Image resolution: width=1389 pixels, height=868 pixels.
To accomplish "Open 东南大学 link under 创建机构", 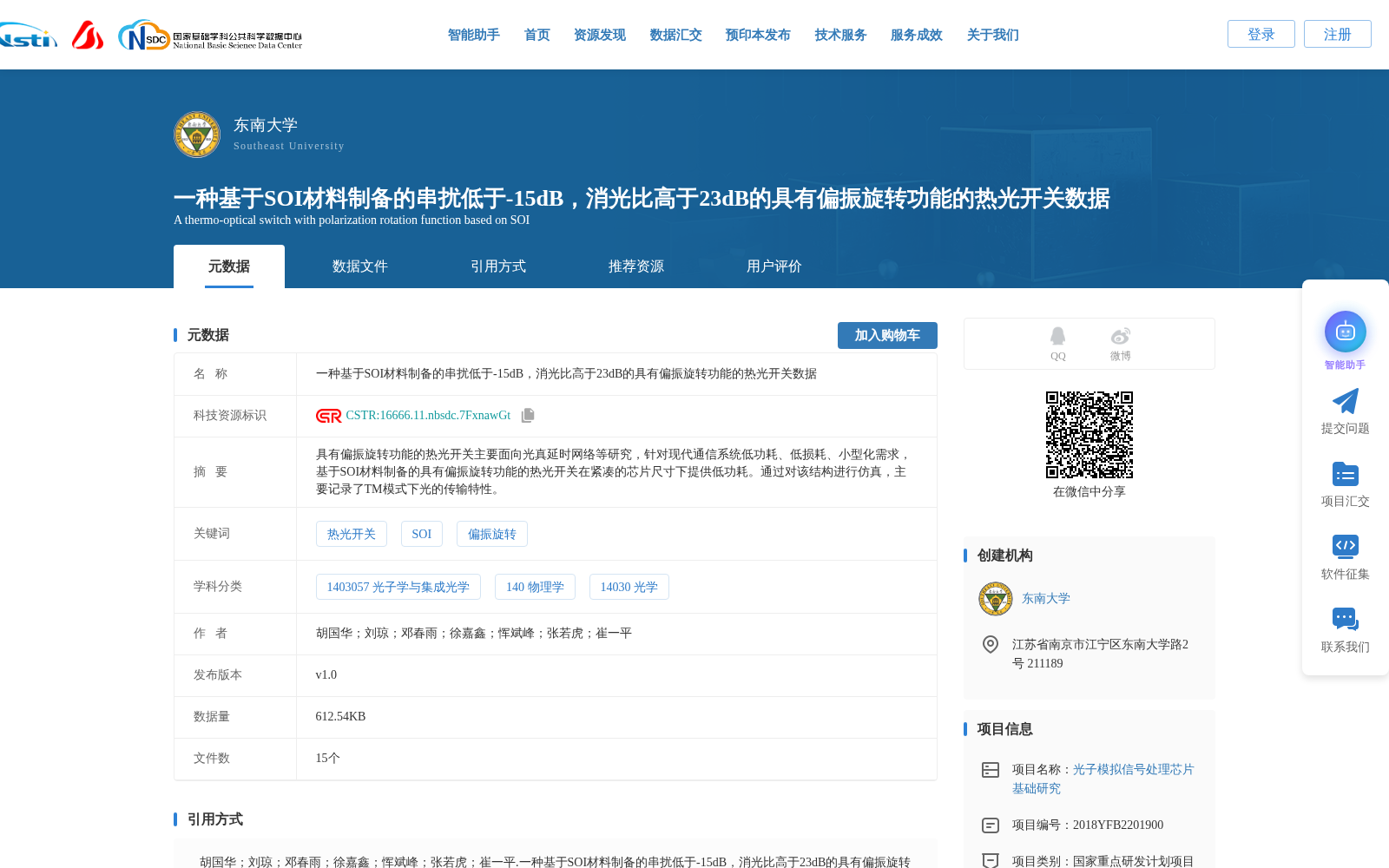I will tap(1046, 599).
